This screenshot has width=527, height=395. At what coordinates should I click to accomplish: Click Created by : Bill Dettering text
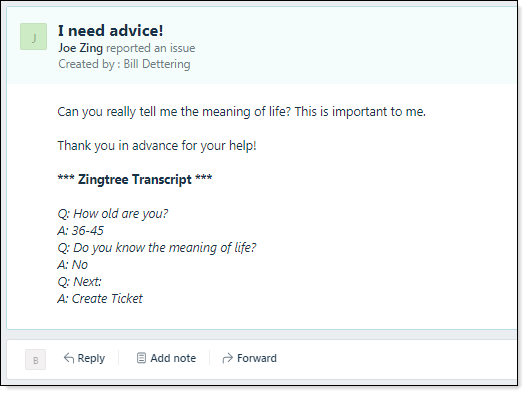(x=124, y=64)
